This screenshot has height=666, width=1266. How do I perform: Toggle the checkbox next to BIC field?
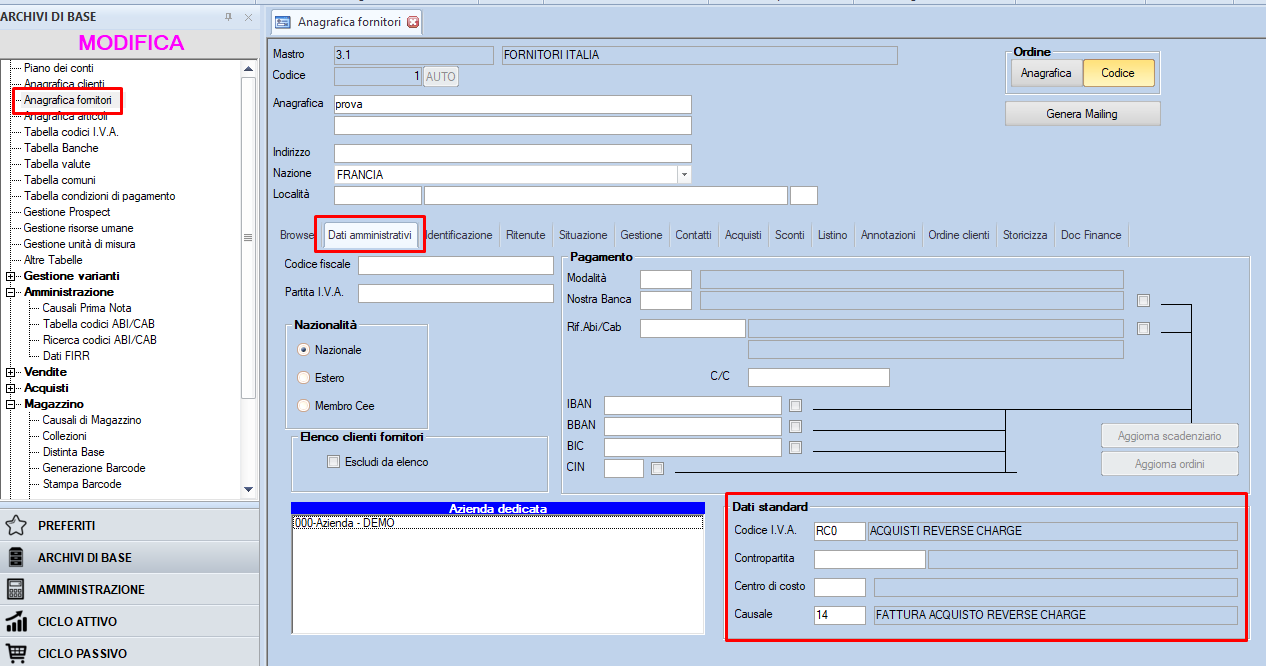click(795, 447)
